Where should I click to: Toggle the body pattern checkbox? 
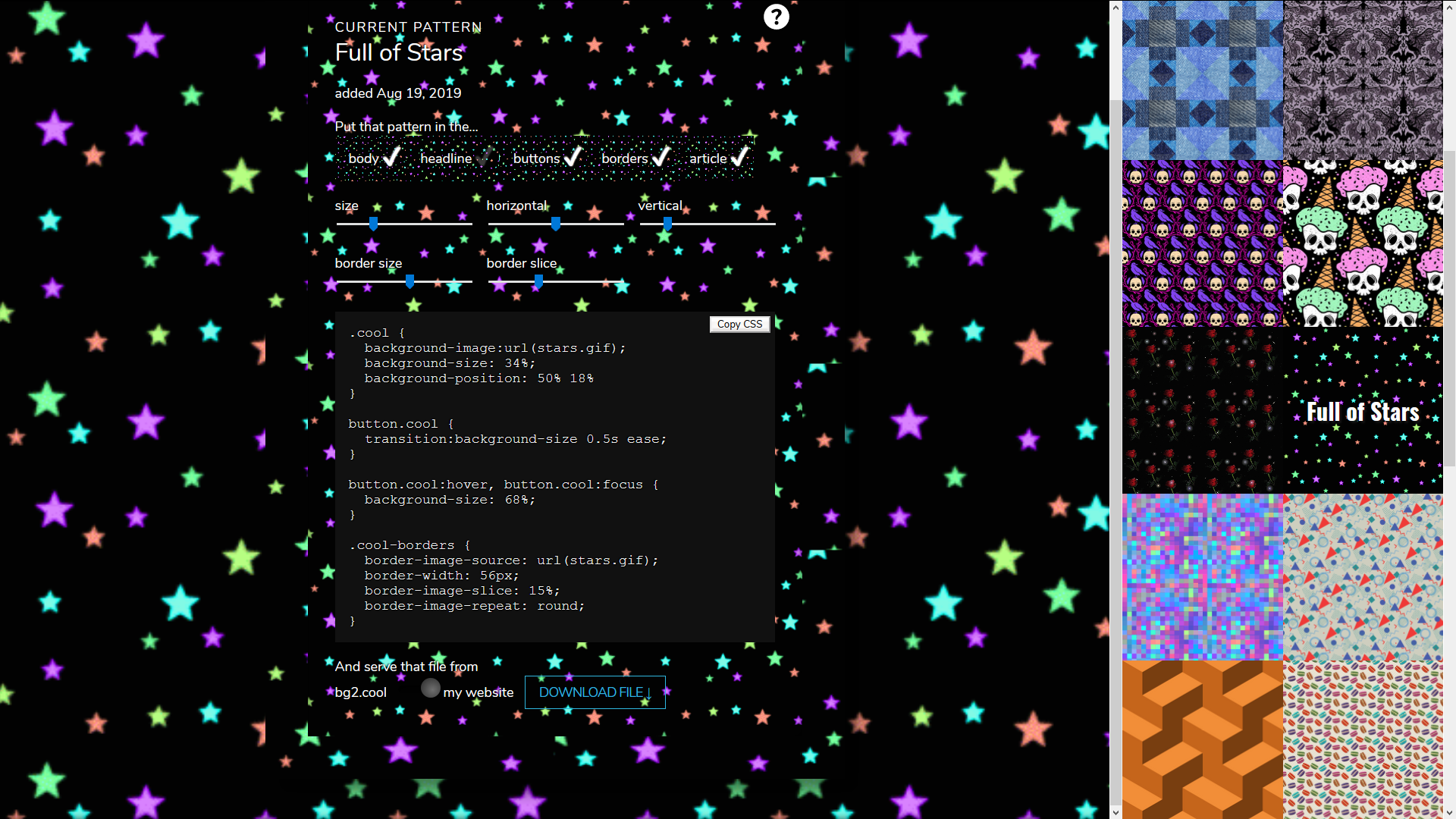pyautogui.click(x=391, y=158)
